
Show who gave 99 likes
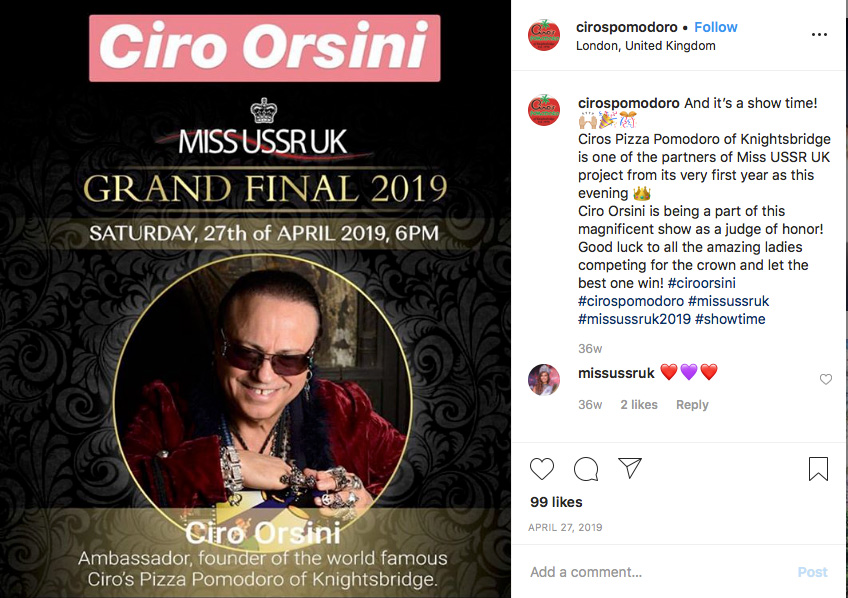(x=556, y=502)
